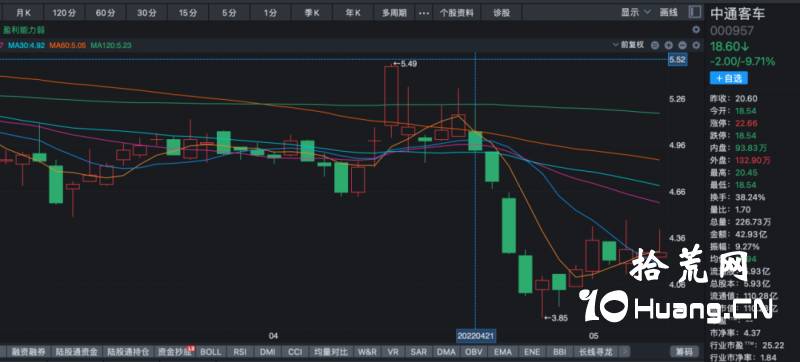Open the 筹码 chip distribution button
The height and width of the screenshot is (362, 800).
click(684, 352)
